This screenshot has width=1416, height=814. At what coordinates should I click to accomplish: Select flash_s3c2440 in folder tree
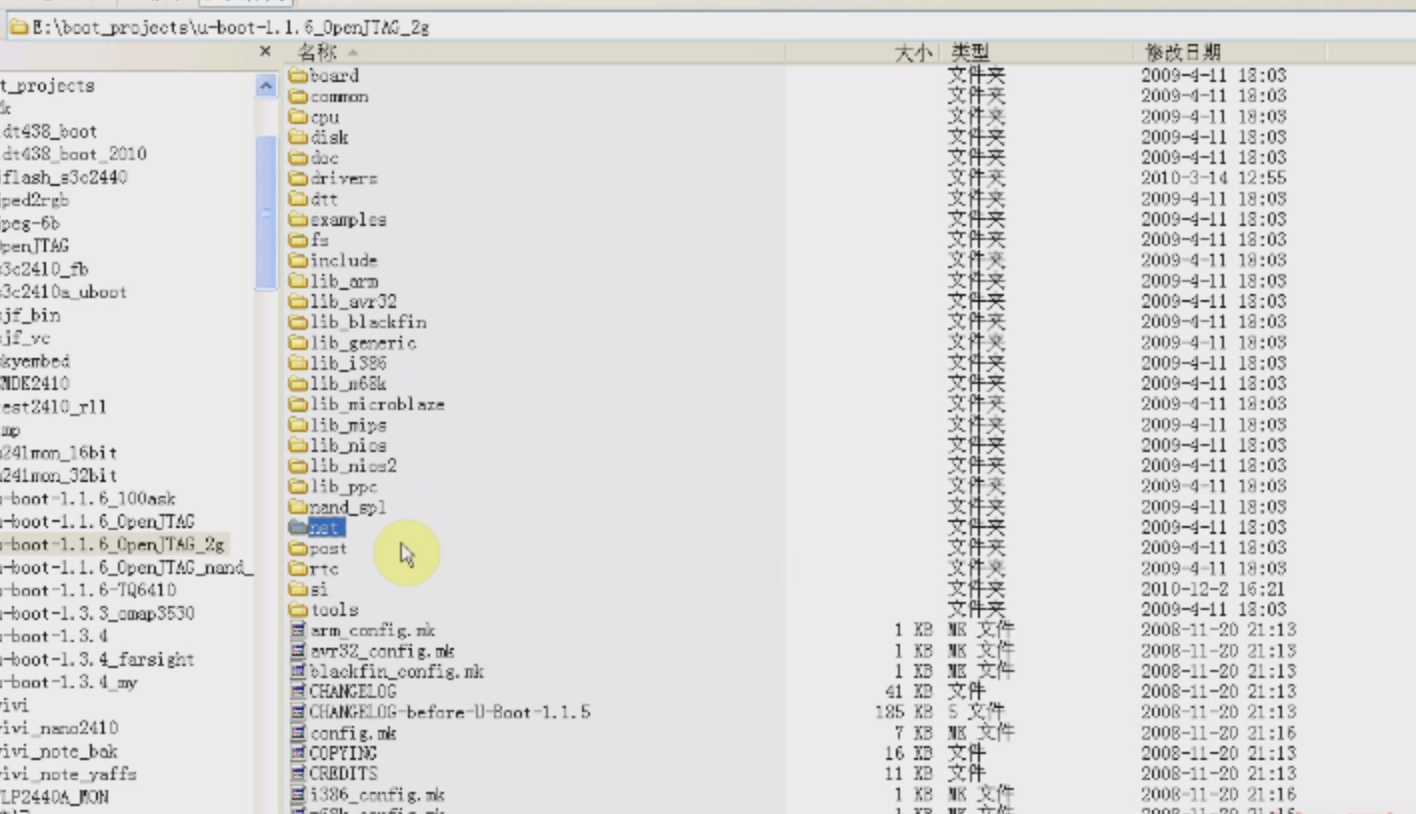[64, 177]
